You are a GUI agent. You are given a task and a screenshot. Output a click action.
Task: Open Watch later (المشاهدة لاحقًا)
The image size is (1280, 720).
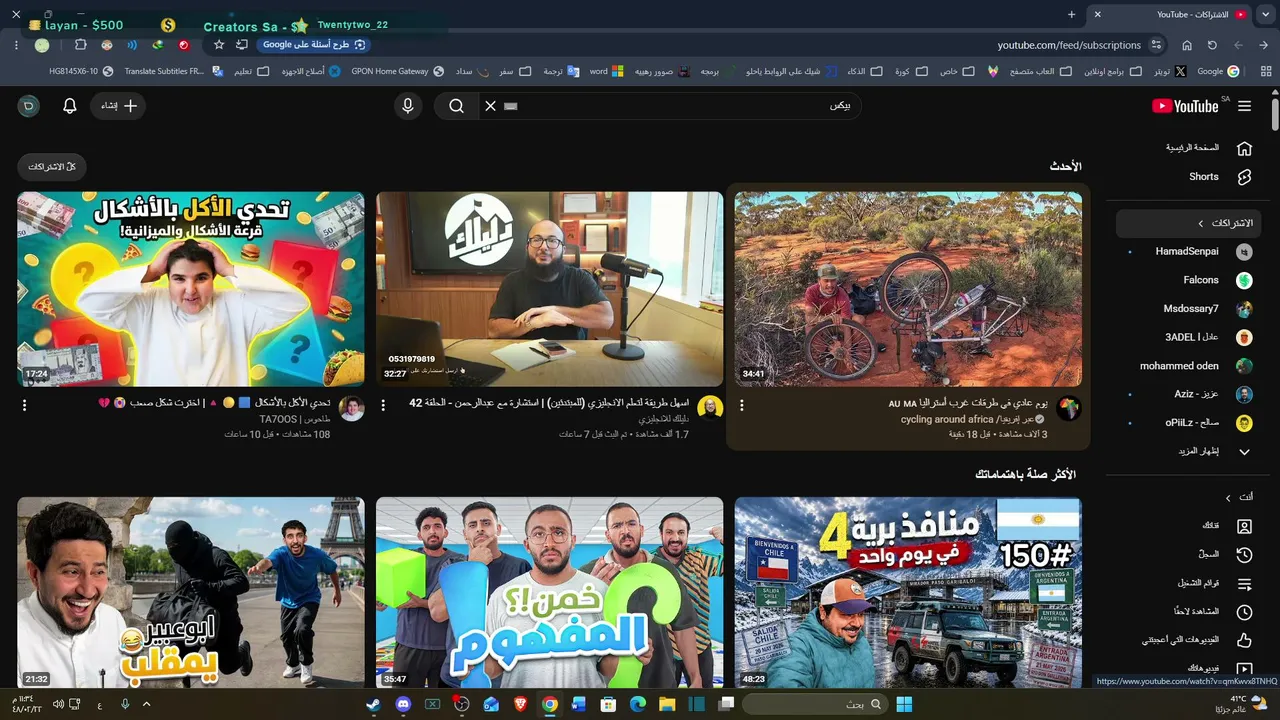point(1189,612)
